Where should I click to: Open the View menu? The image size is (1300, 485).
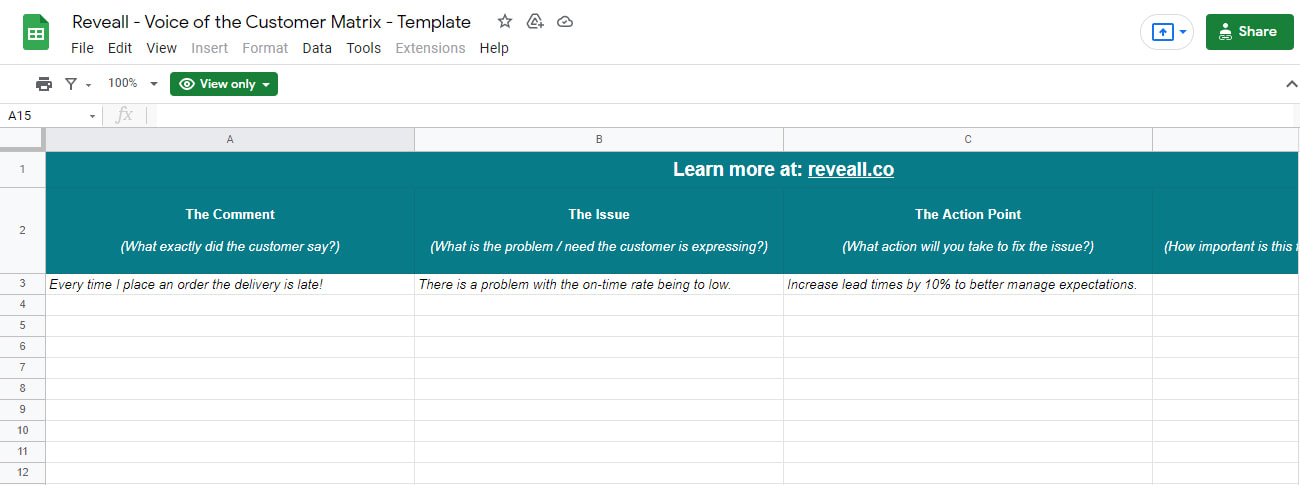[161, 48]
